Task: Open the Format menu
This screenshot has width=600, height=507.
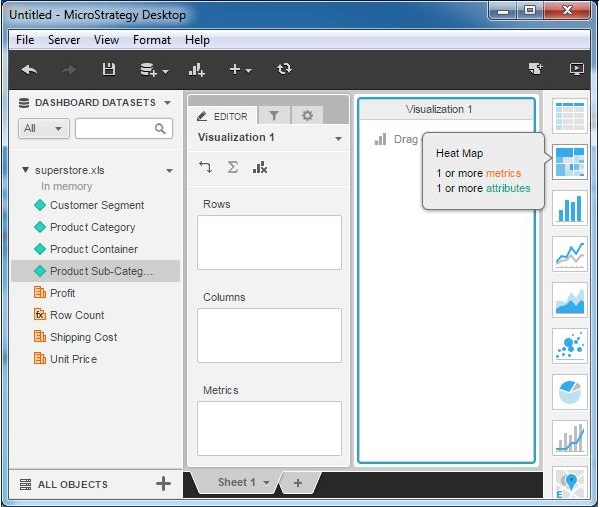Action: point(152,40)
